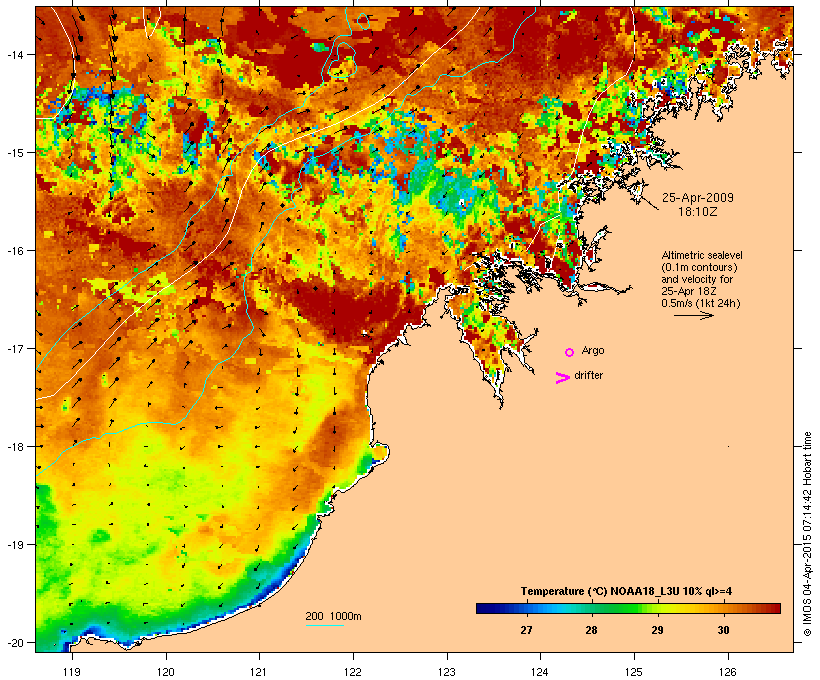Click the 'drifter' legend label
This screenshot has width=820, height=680.
(588, 375)
